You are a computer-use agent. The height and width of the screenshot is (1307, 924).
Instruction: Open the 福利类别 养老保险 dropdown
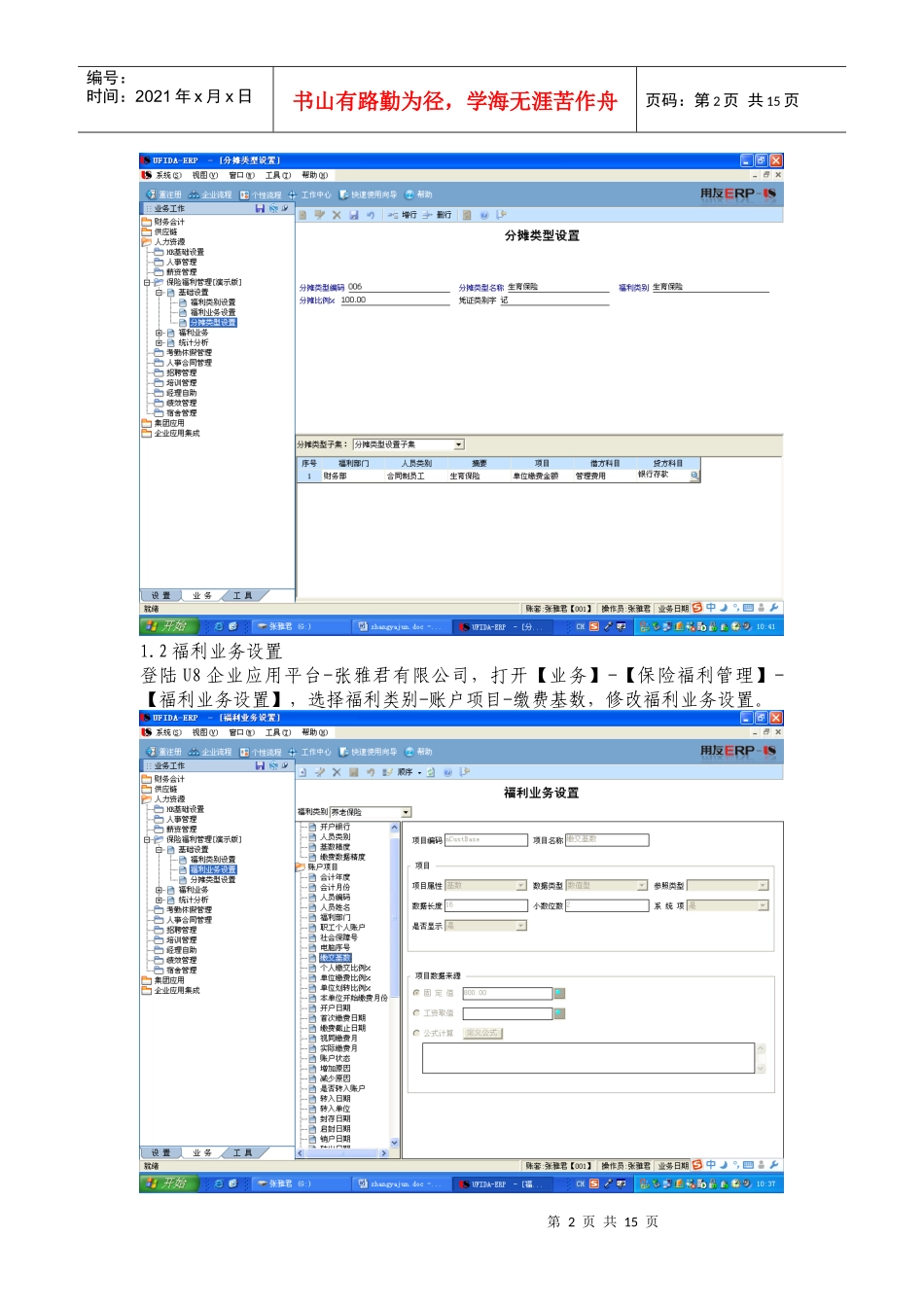(x=406, y=812)
